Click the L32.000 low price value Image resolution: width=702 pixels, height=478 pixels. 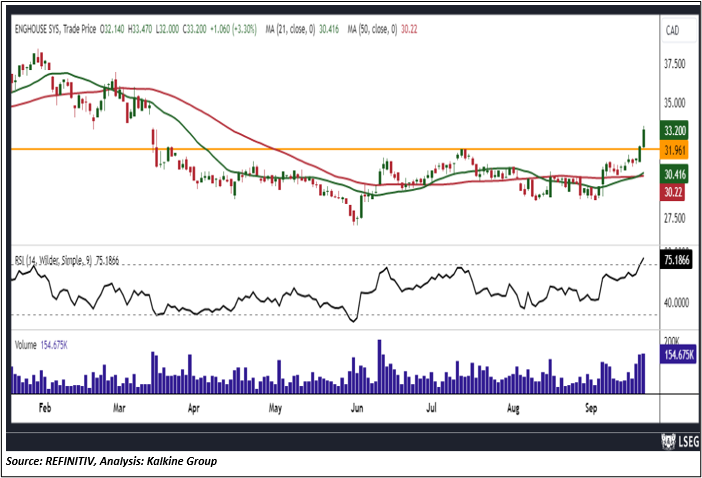pos(167,30)
